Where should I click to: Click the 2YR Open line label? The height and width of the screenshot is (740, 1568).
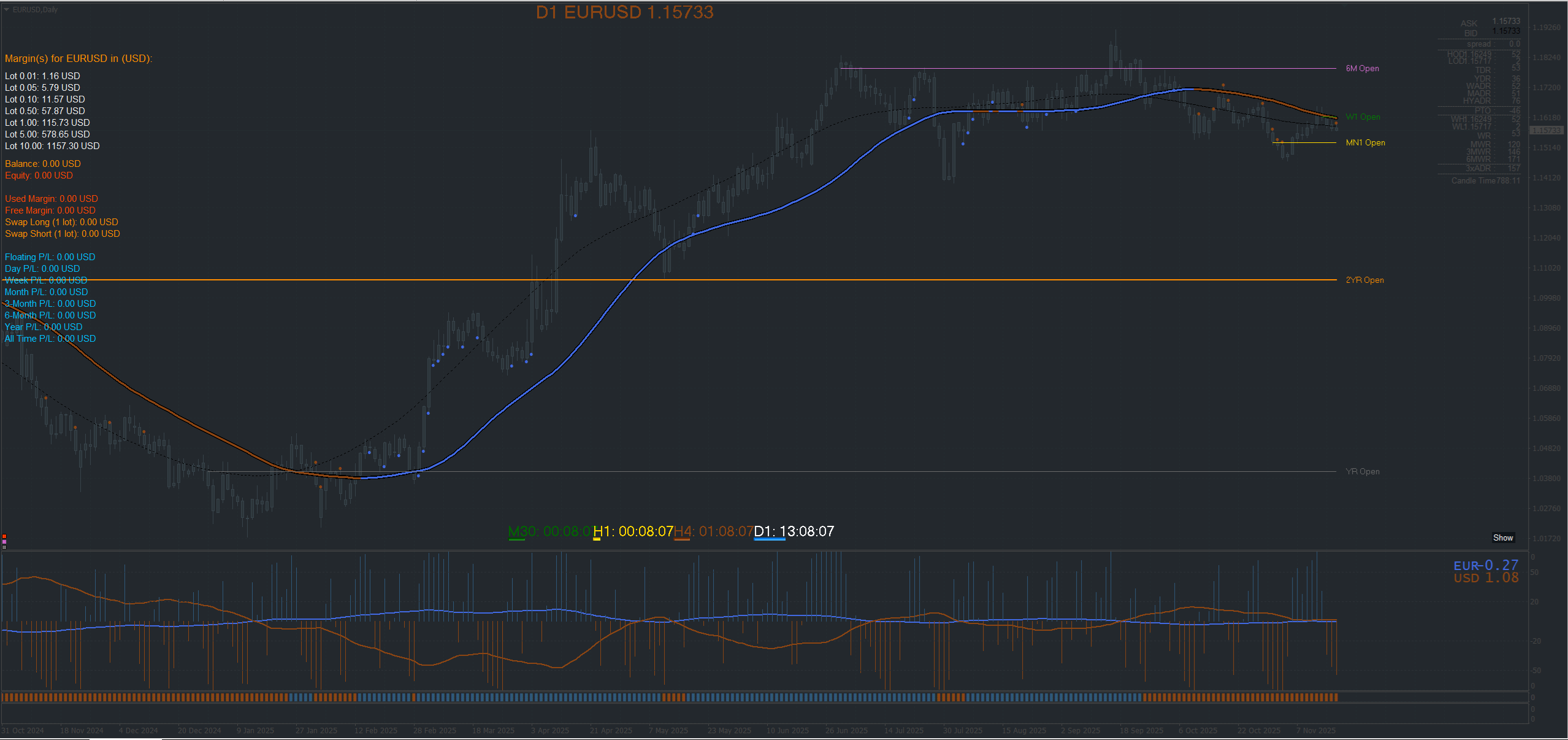(x=1364, y=280)
